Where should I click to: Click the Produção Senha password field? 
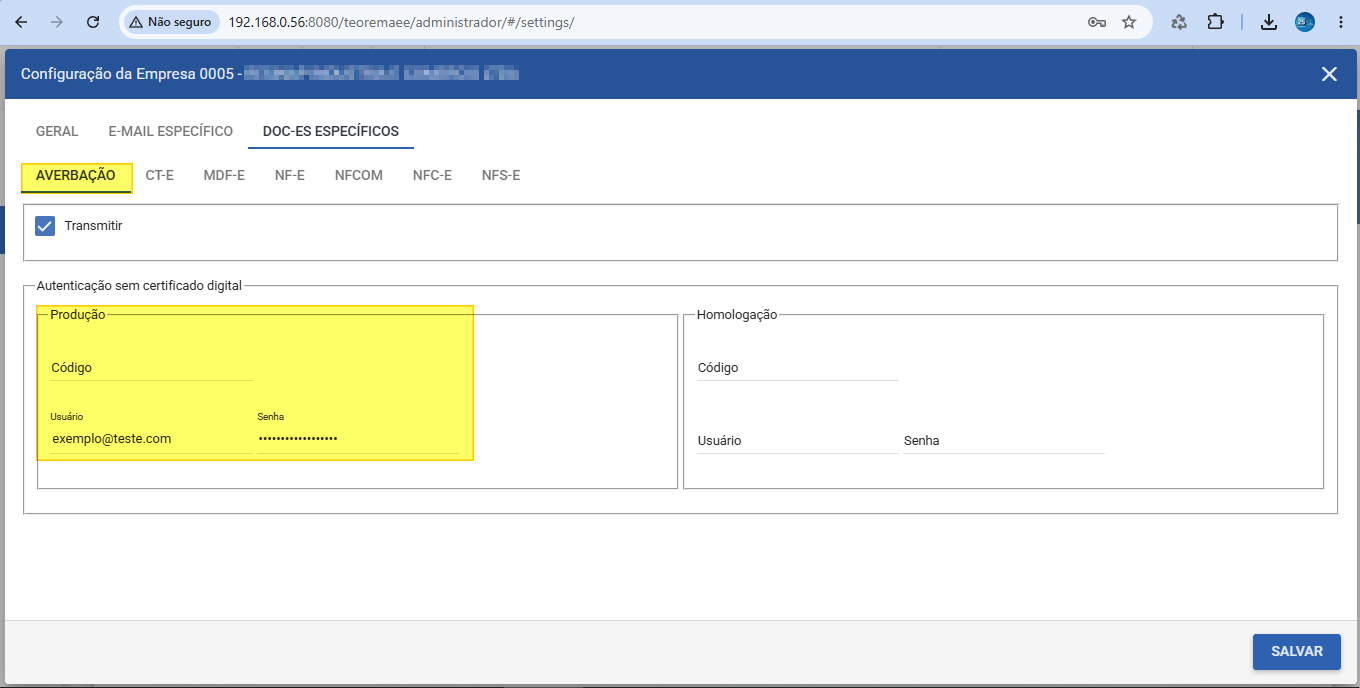pos(358,438)
